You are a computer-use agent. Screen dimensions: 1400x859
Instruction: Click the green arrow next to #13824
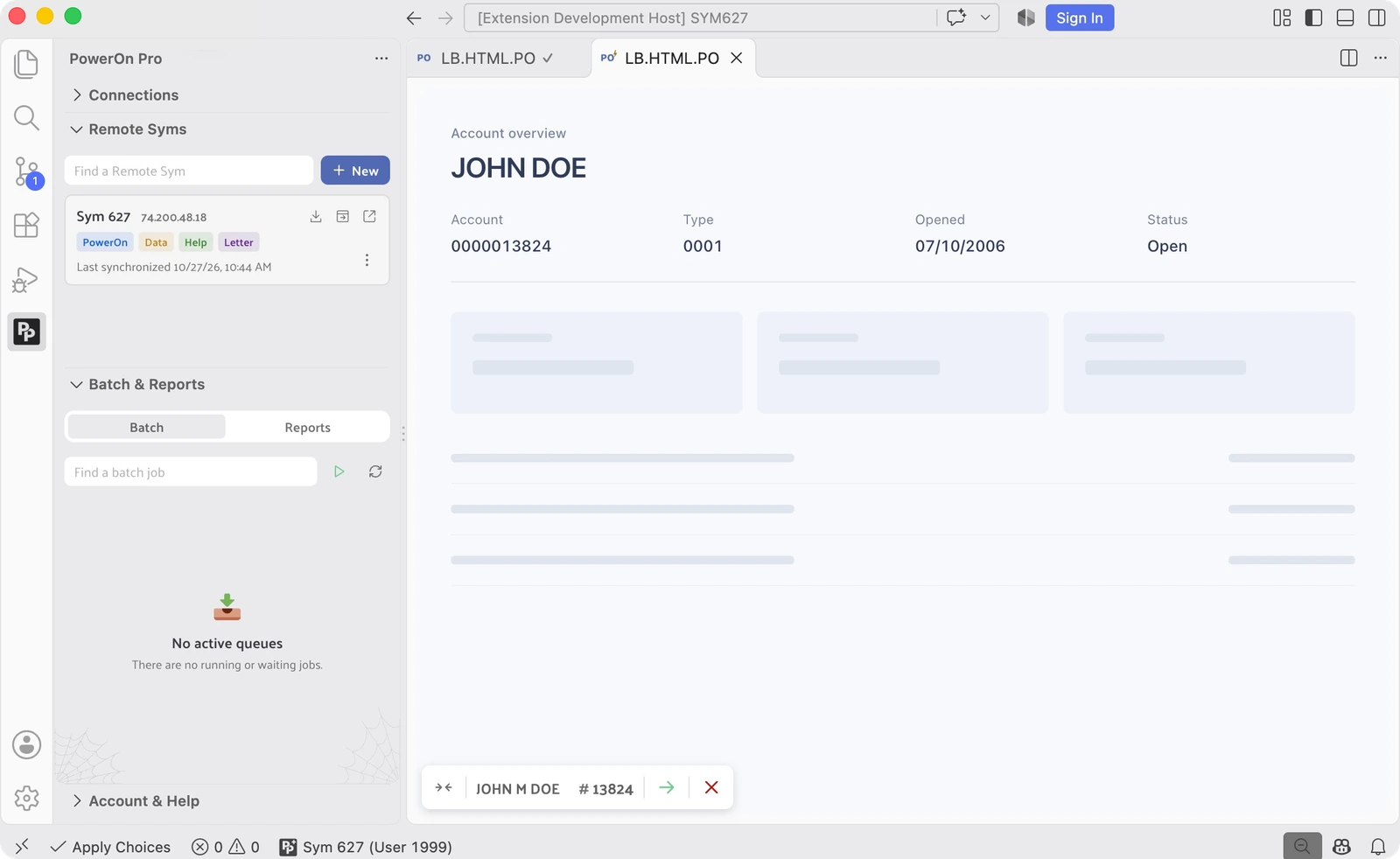[x=667, y=787]
